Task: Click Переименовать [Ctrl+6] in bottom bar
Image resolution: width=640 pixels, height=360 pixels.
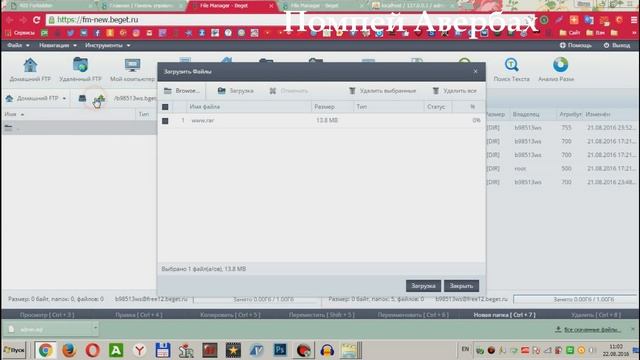Action: click(x=413, y=315)
